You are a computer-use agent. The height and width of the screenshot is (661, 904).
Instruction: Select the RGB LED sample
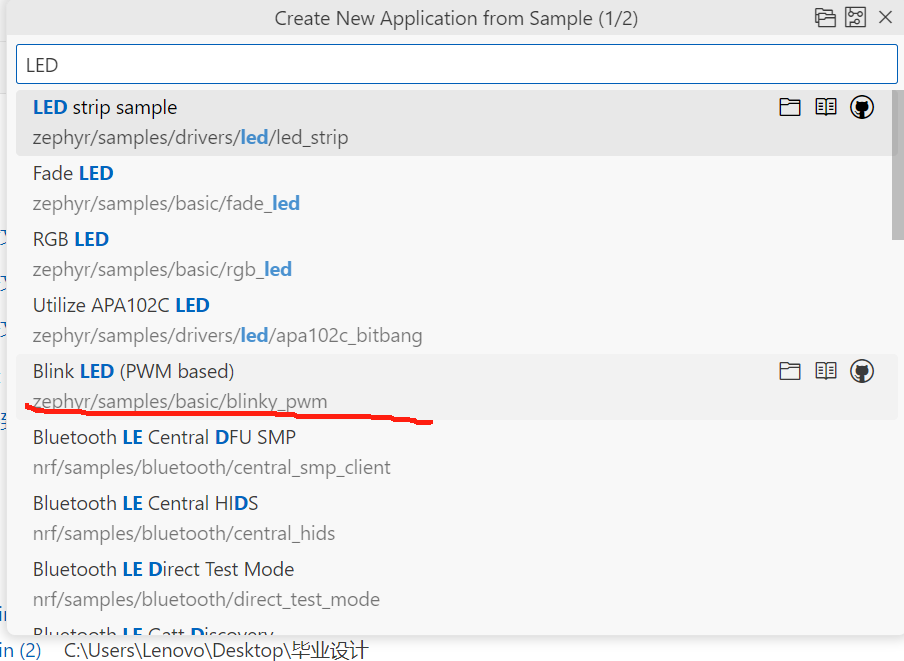pyautogui.click(x=300, y=253)
